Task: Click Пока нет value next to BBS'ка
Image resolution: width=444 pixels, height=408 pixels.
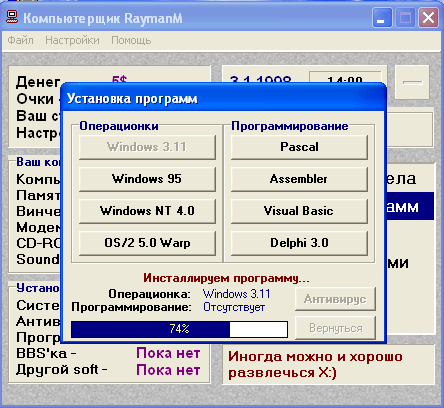Action: [168, 353]
